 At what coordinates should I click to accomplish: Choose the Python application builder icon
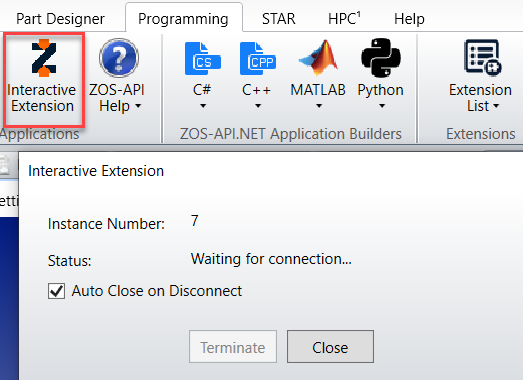click(x=381, y=58)
